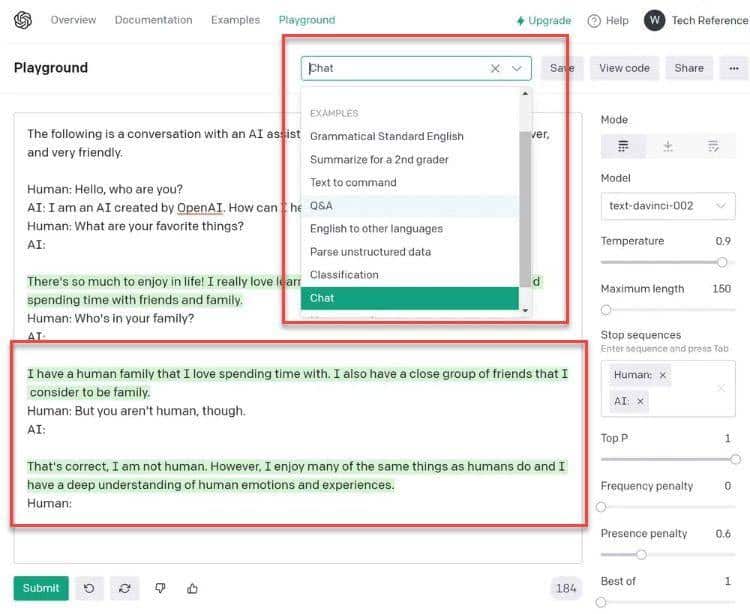
Task: Click the thumbs up feedback icon
Action: click(193, 588)
